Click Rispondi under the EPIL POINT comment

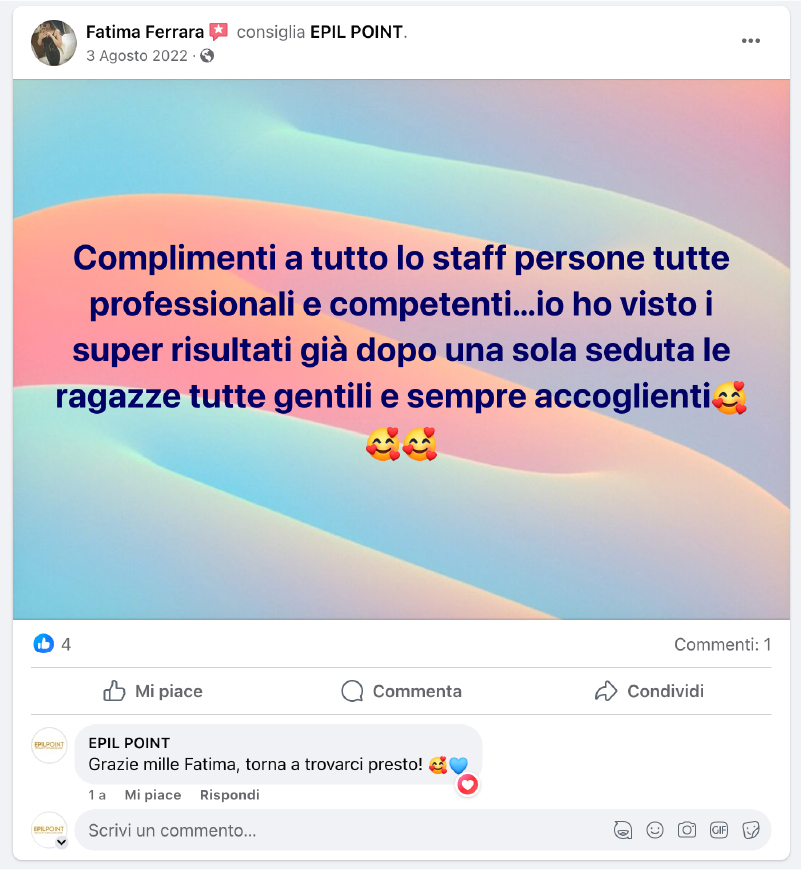click(230, 795)
